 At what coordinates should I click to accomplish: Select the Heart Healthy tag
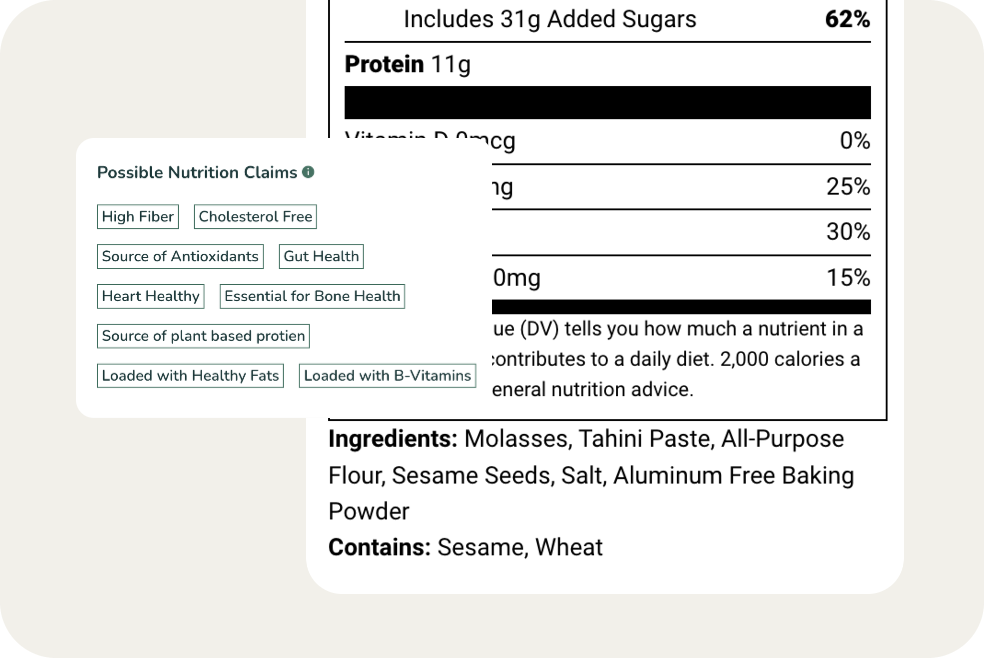coord(150,296)
